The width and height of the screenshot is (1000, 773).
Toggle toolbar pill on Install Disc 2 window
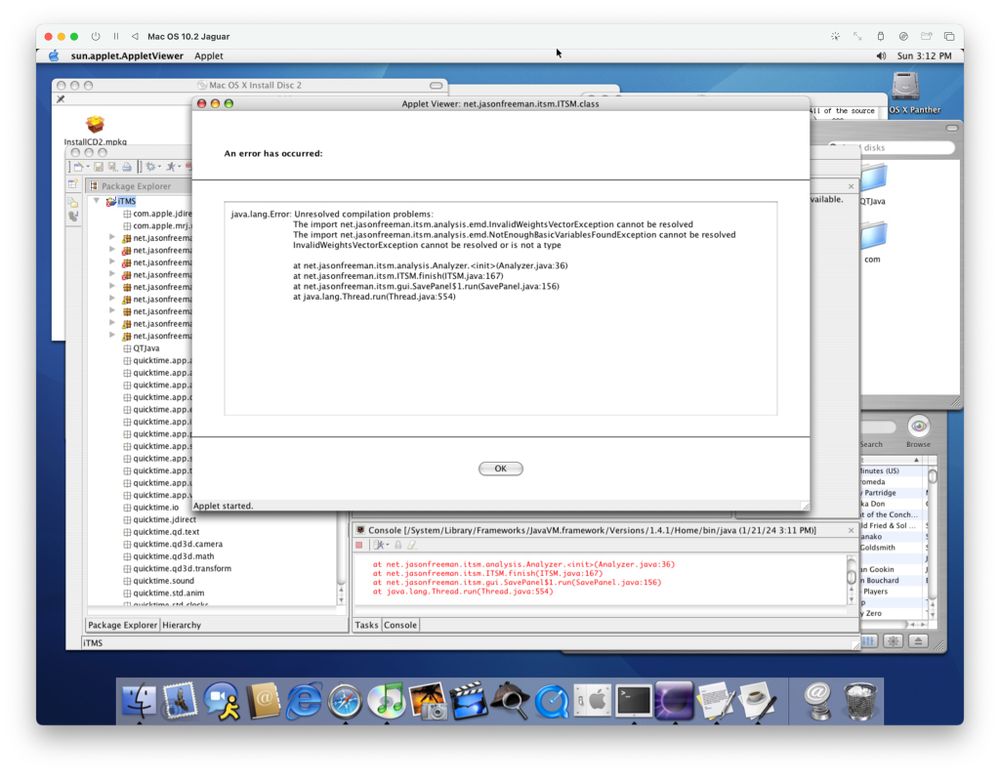coord(436,85)
